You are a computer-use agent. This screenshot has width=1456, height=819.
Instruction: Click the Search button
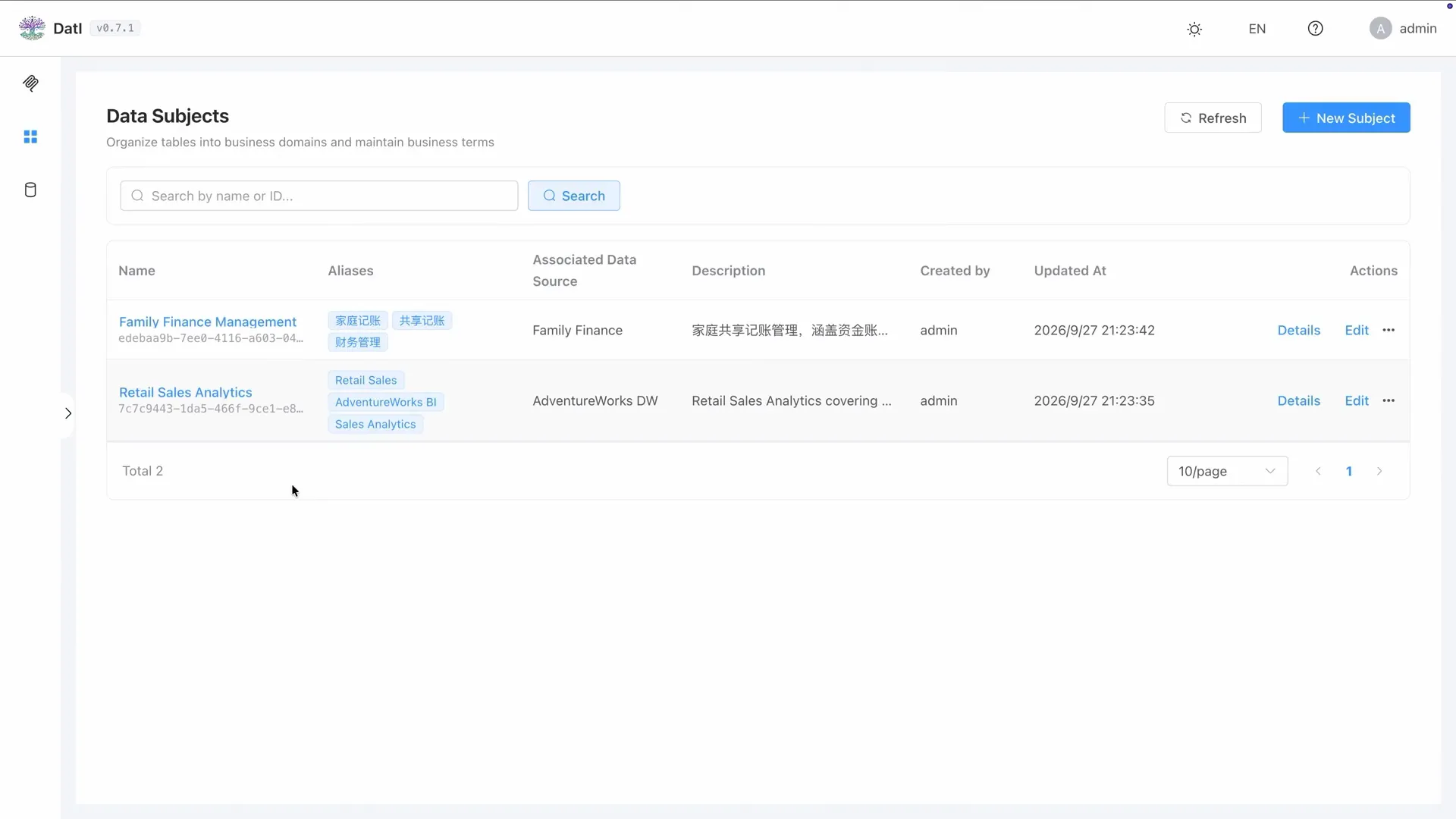click(x=573, y=196)
